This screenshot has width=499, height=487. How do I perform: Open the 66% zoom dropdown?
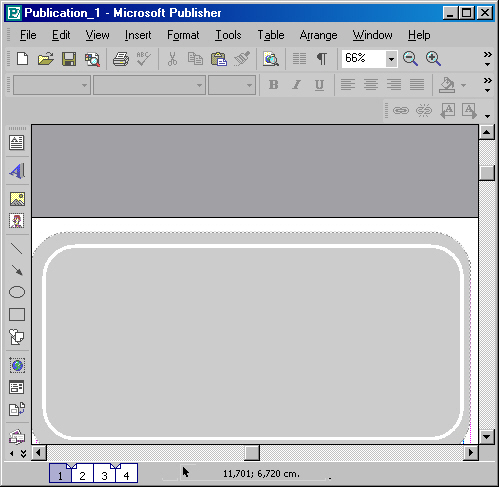tap(391, 59)
